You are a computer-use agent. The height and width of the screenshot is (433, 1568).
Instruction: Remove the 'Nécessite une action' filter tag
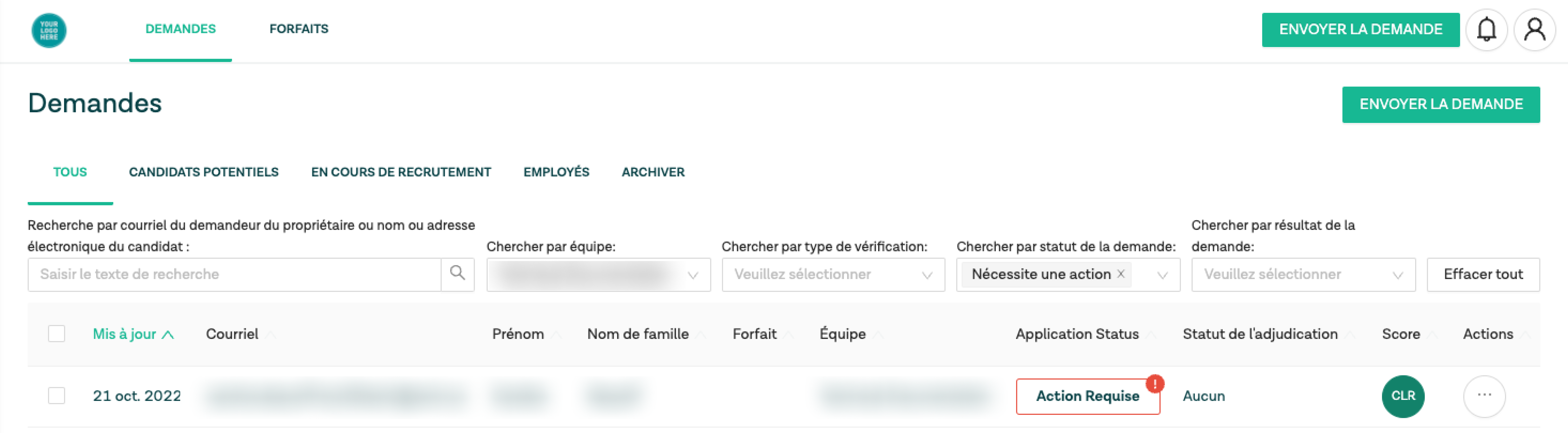pos(1121,274)
